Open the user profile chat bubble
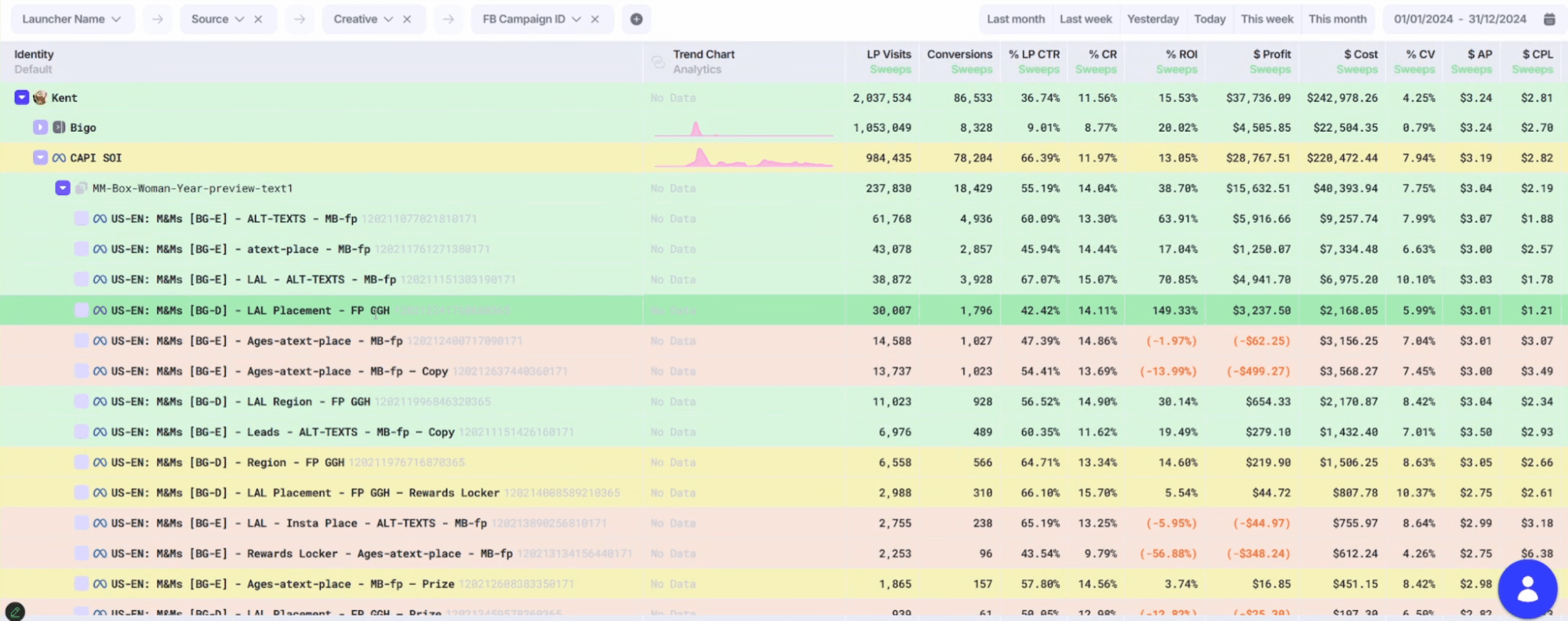Screen dimensions: 1568x621 [x=1527, y=589]
